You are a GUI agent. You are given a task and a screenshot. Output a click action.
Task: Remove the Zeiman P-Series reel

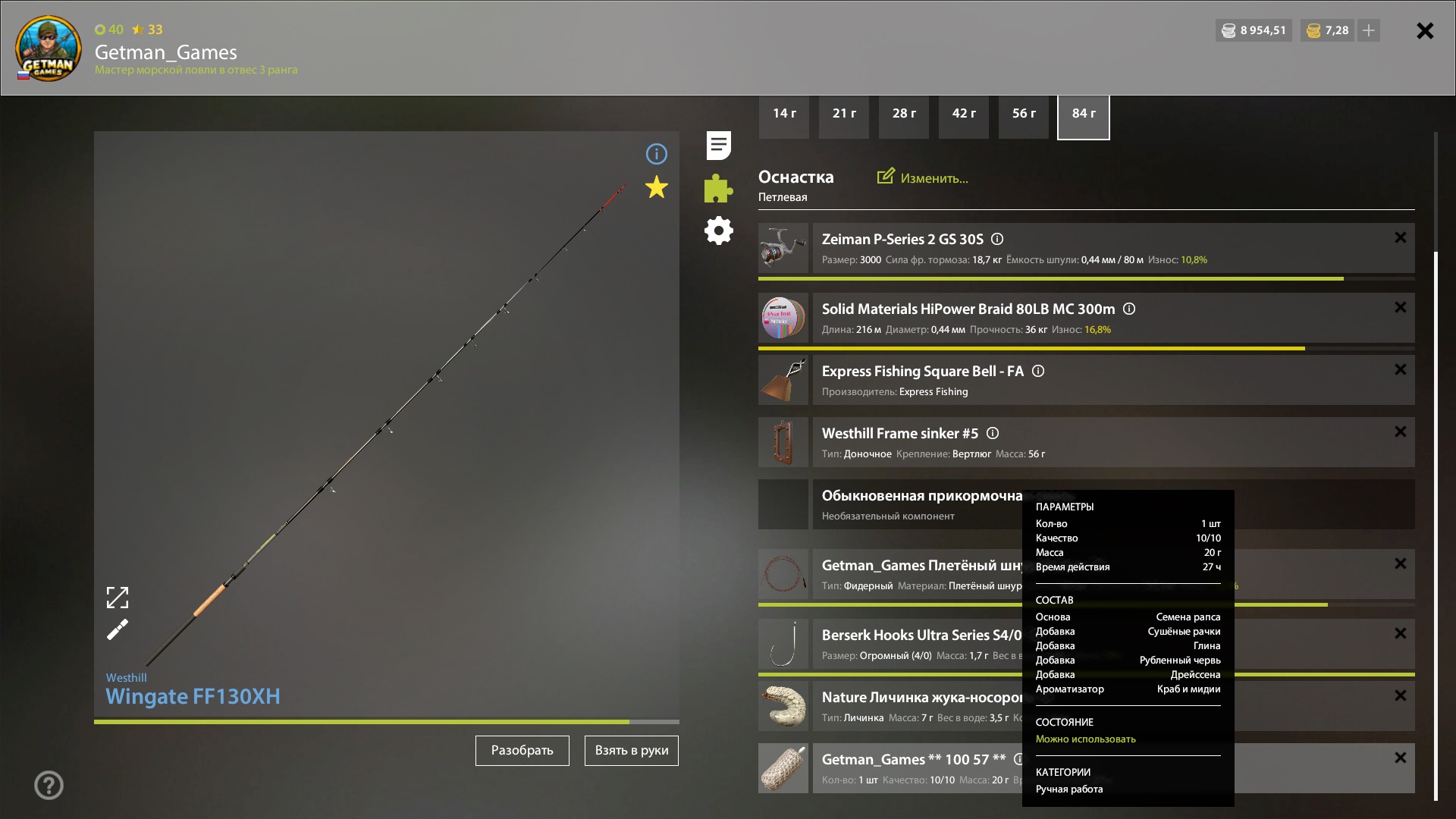click(1401, 237)
